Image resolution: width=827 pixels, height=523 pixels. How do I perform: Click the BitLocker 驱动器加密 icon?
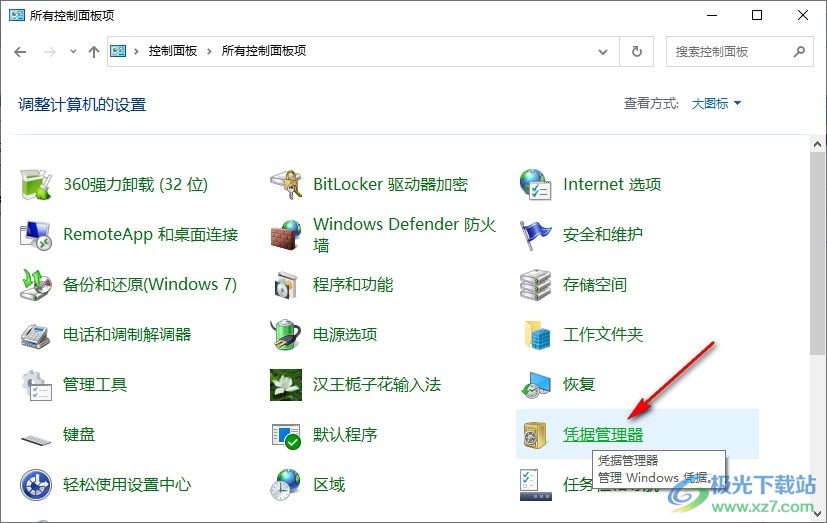click(x=286, y=185)
